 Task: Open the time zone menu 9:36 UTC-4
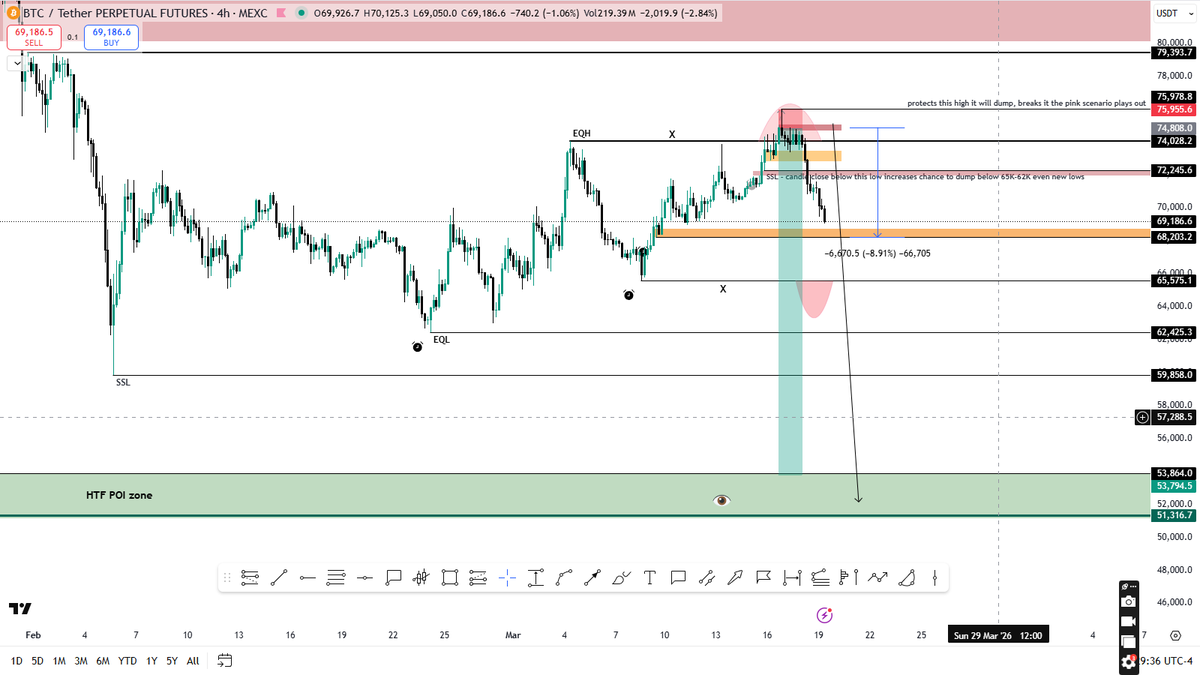[x=1165, y=661]
